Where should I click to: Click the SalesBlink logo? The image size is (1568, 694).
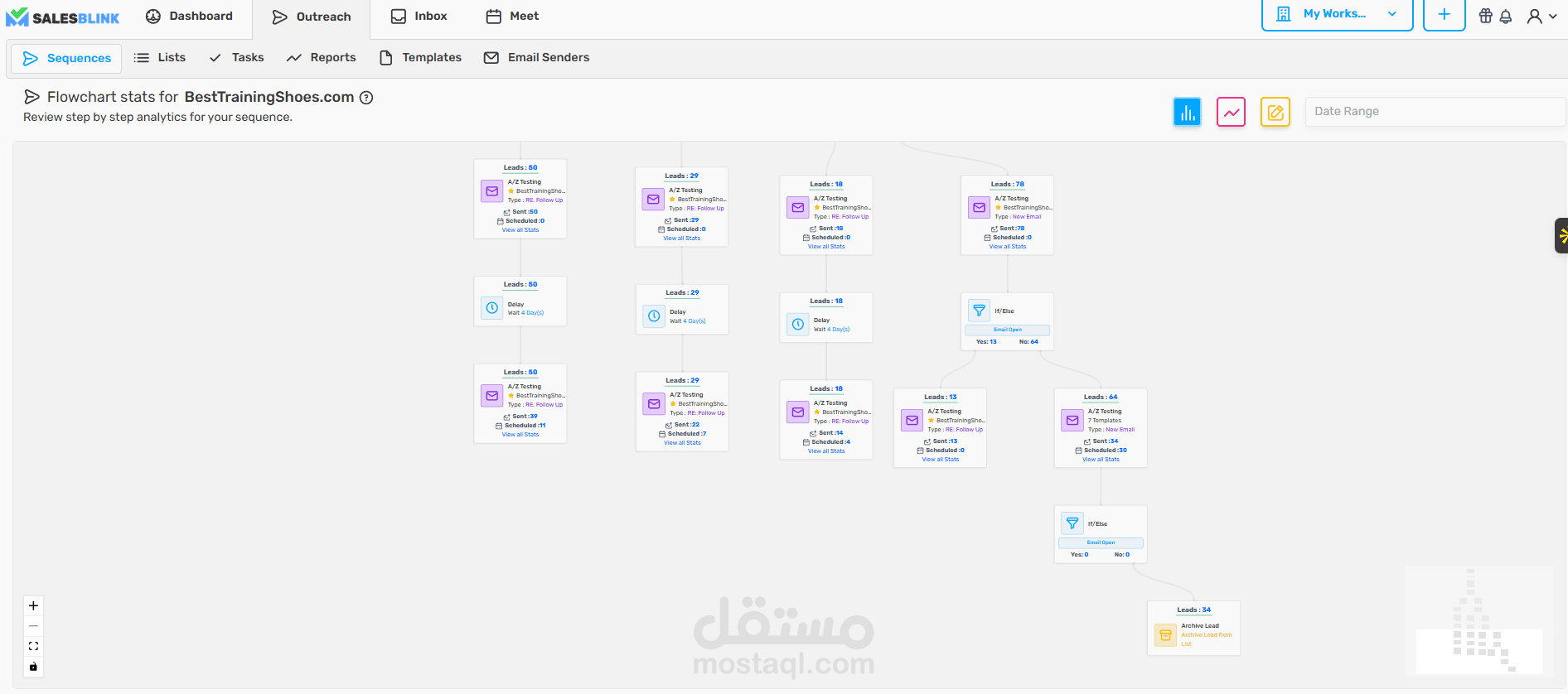click(63, 17)
